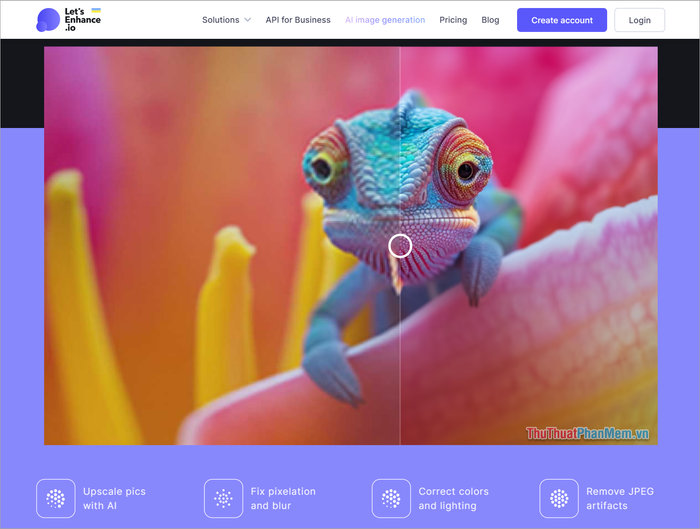Select the 'Correct colors and lighting' text

point(454,498)
